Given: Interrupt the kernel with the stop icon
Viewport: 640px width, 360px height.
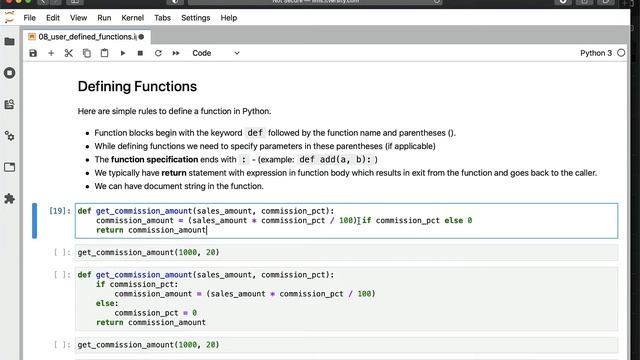Looking at the screenshot, I should click(x=140, y=53).
